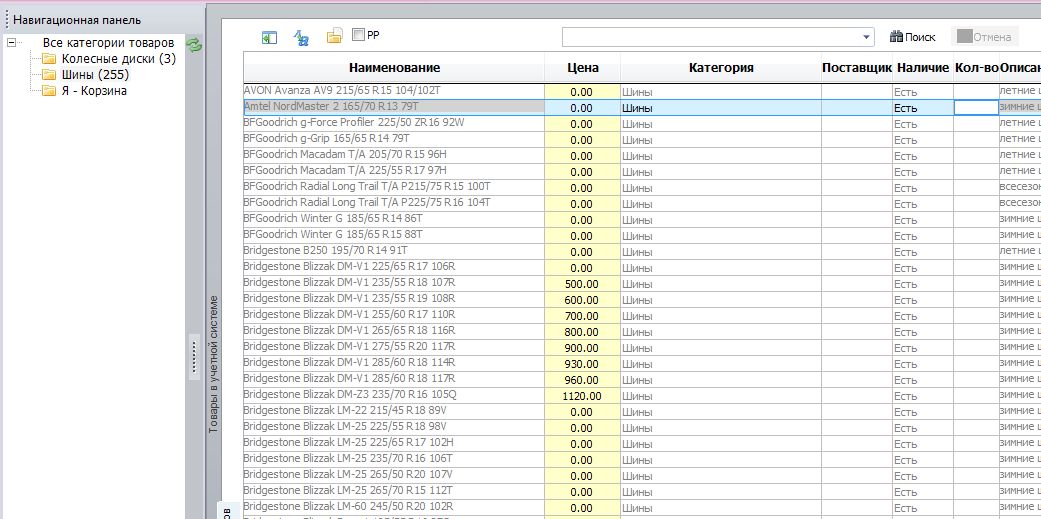Image resolution: width=1041 pixels, height=519 pixels.
Task: Click into the search text field
Action: tap(711, 38)
